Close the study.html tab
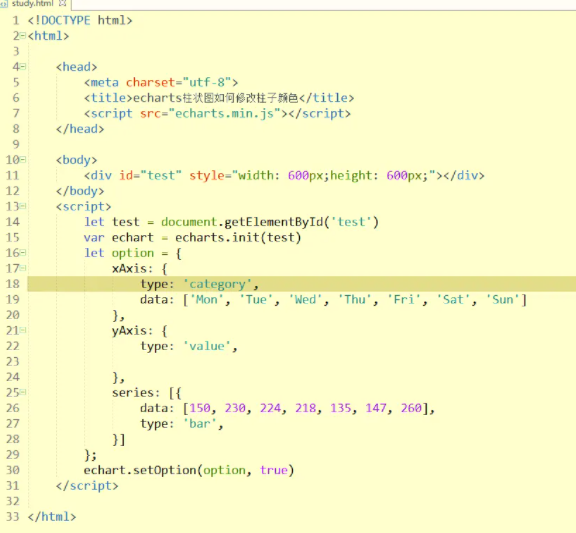 tap(63, 3)
